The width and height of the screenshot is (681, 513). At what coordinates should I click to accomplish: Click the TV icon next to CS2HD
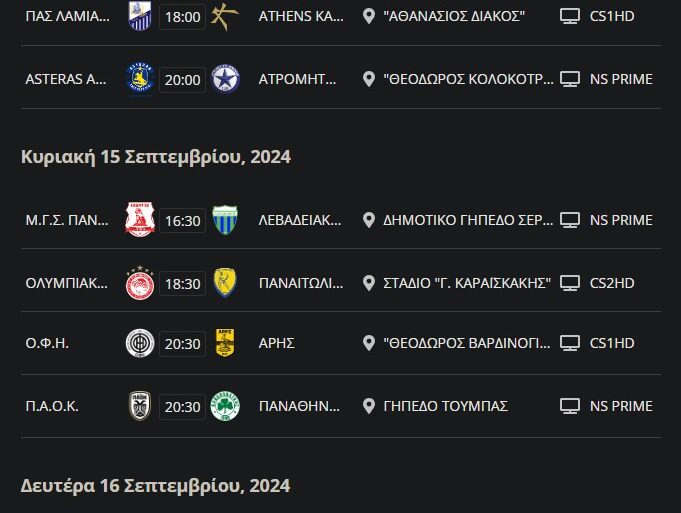pos(570,283)
